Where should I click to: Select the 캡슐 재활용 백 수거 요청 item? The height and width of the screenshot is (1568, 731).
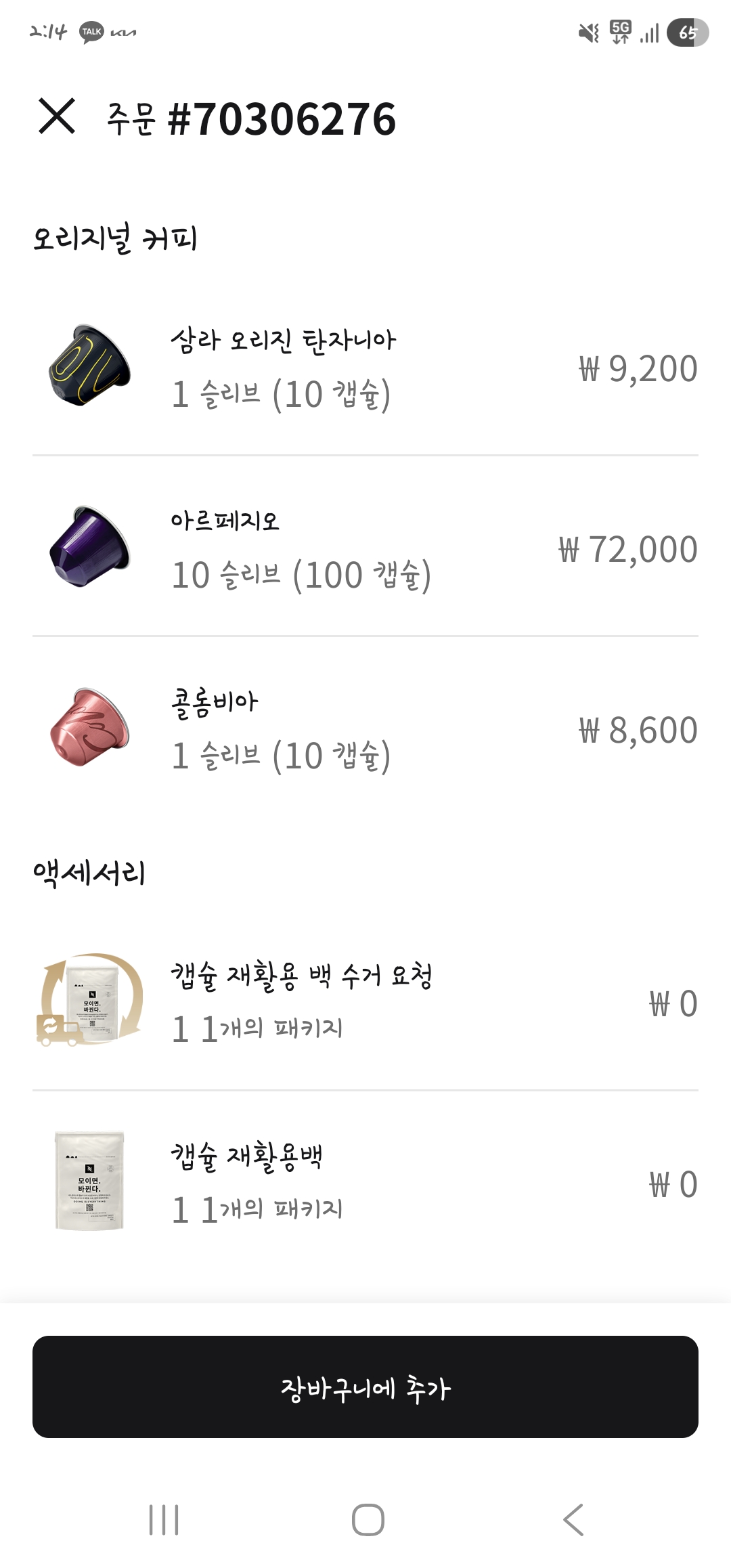(301, 976)
